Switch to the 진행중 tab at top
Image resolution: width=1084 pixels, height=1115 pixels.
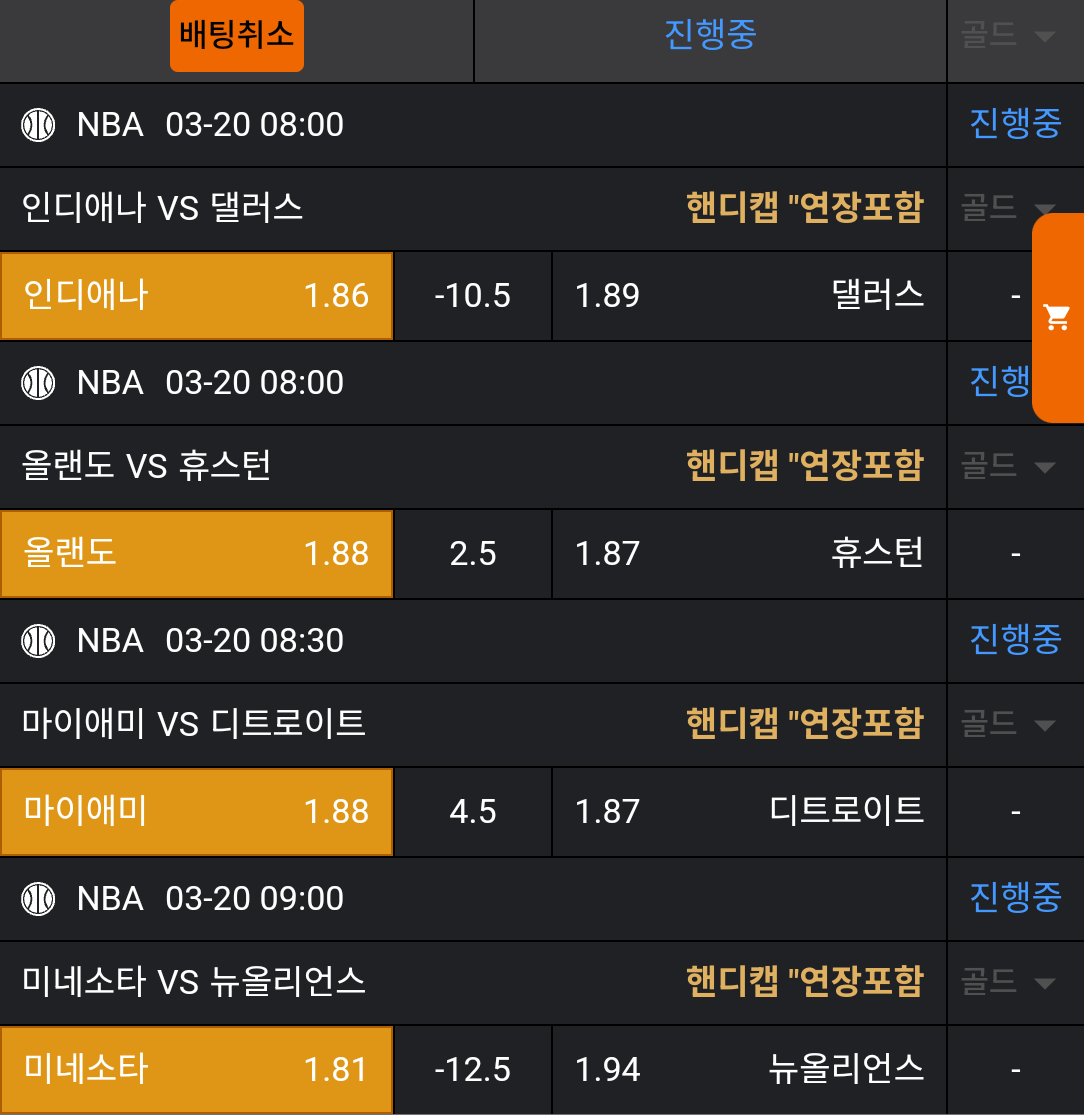(x=710, y=35)
